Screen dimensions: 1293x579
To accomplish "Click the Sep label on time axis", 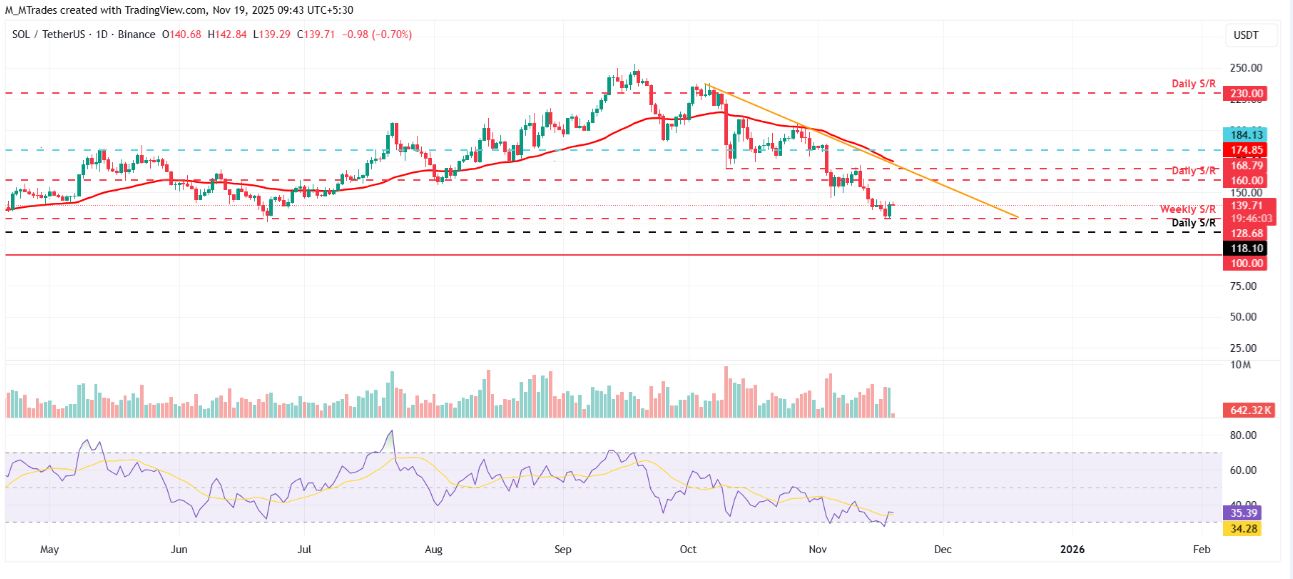I will (561, 549).
